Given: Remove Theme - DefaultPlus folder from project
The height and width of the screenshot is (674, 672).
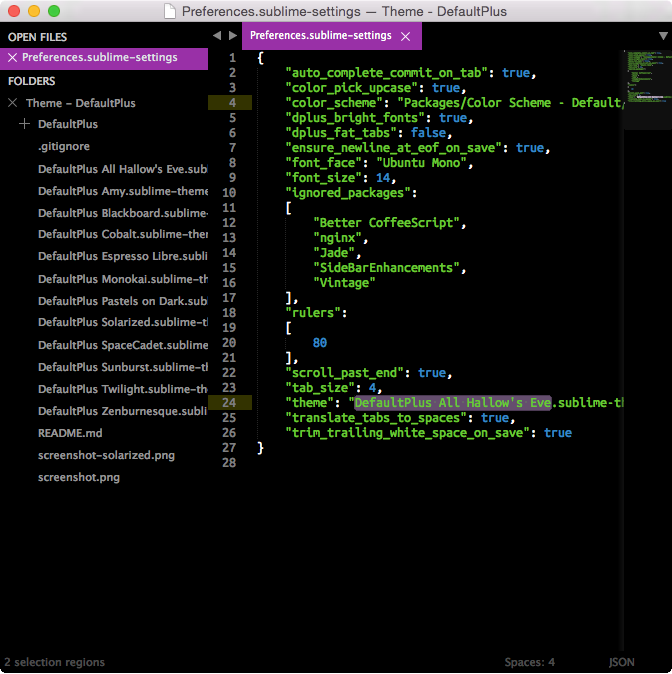Looking at the screenshot, I should [12, 103].
